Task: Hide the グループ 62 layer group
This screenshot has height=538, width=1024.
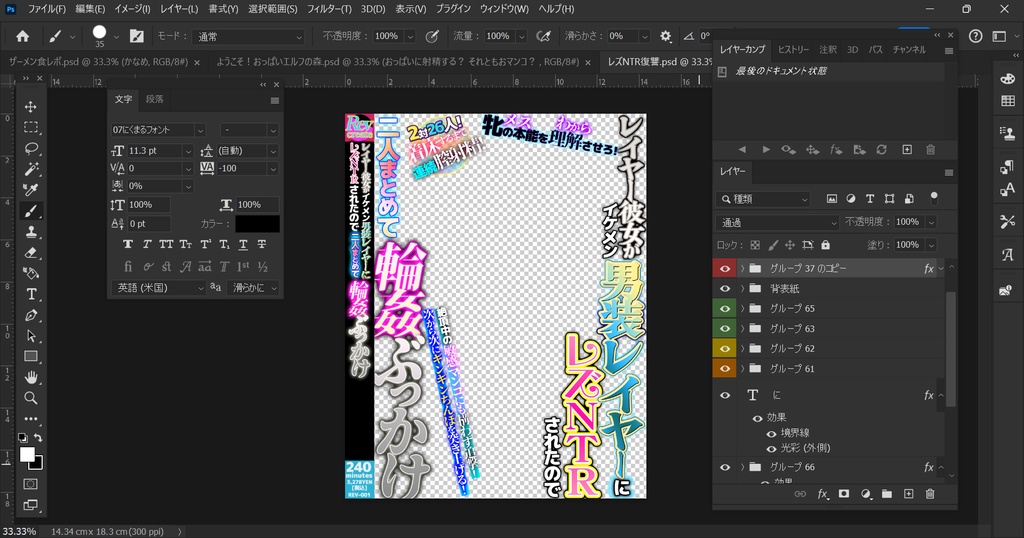Action: click(725, 349)
